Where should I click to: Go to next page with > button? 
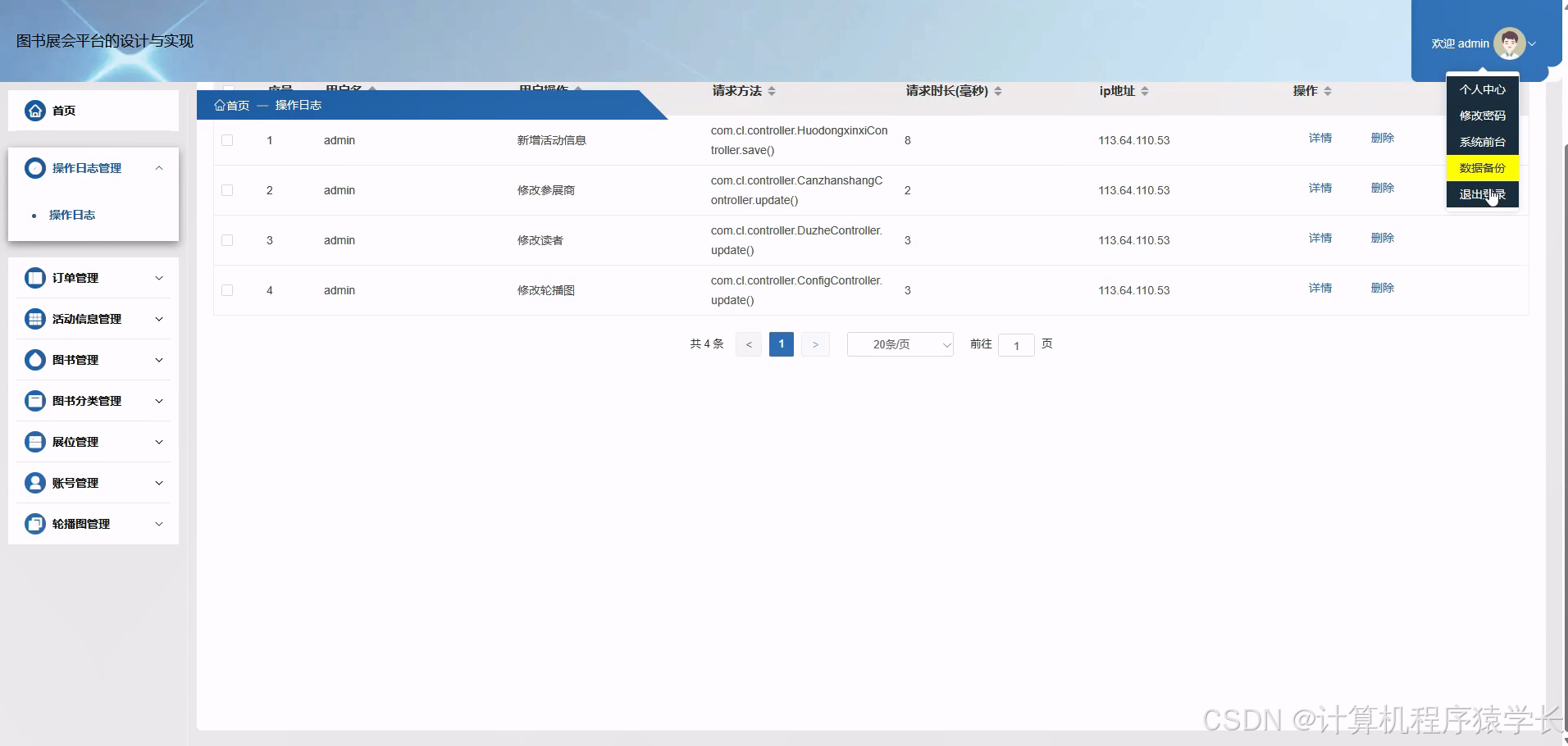815,343
